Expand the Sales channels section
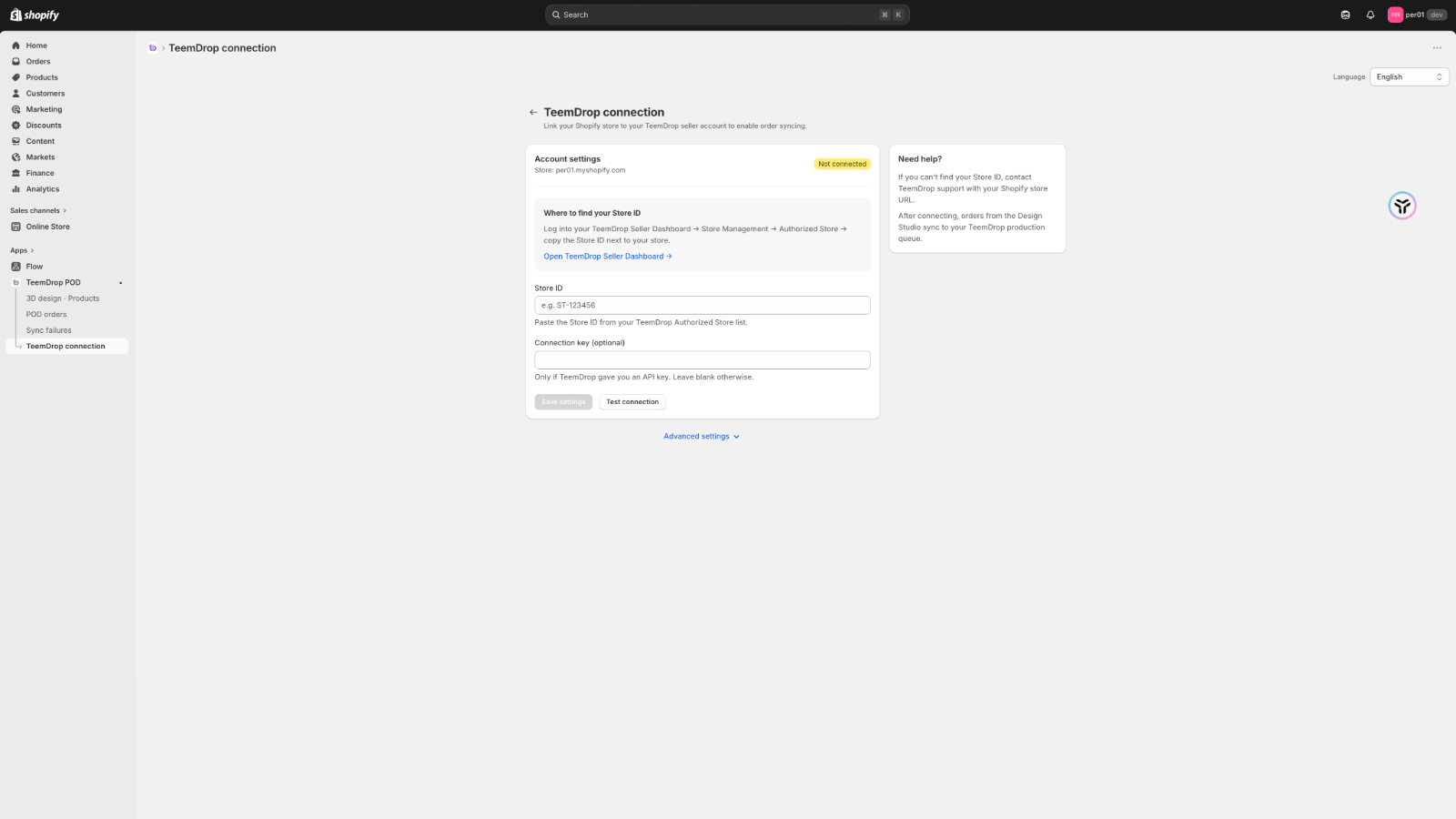The height and width of the screenshot is (819, 1456). point(38,211)
